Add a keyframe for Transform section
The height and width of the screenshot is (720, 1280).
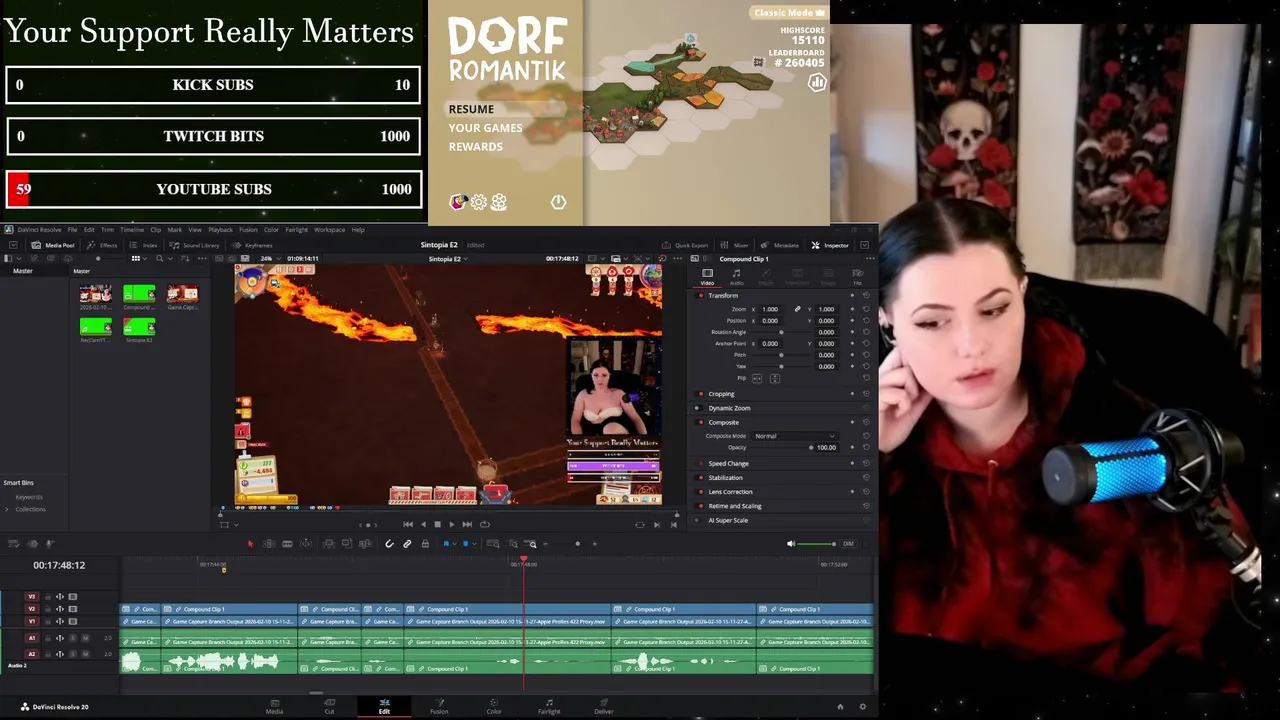[852, 296]
